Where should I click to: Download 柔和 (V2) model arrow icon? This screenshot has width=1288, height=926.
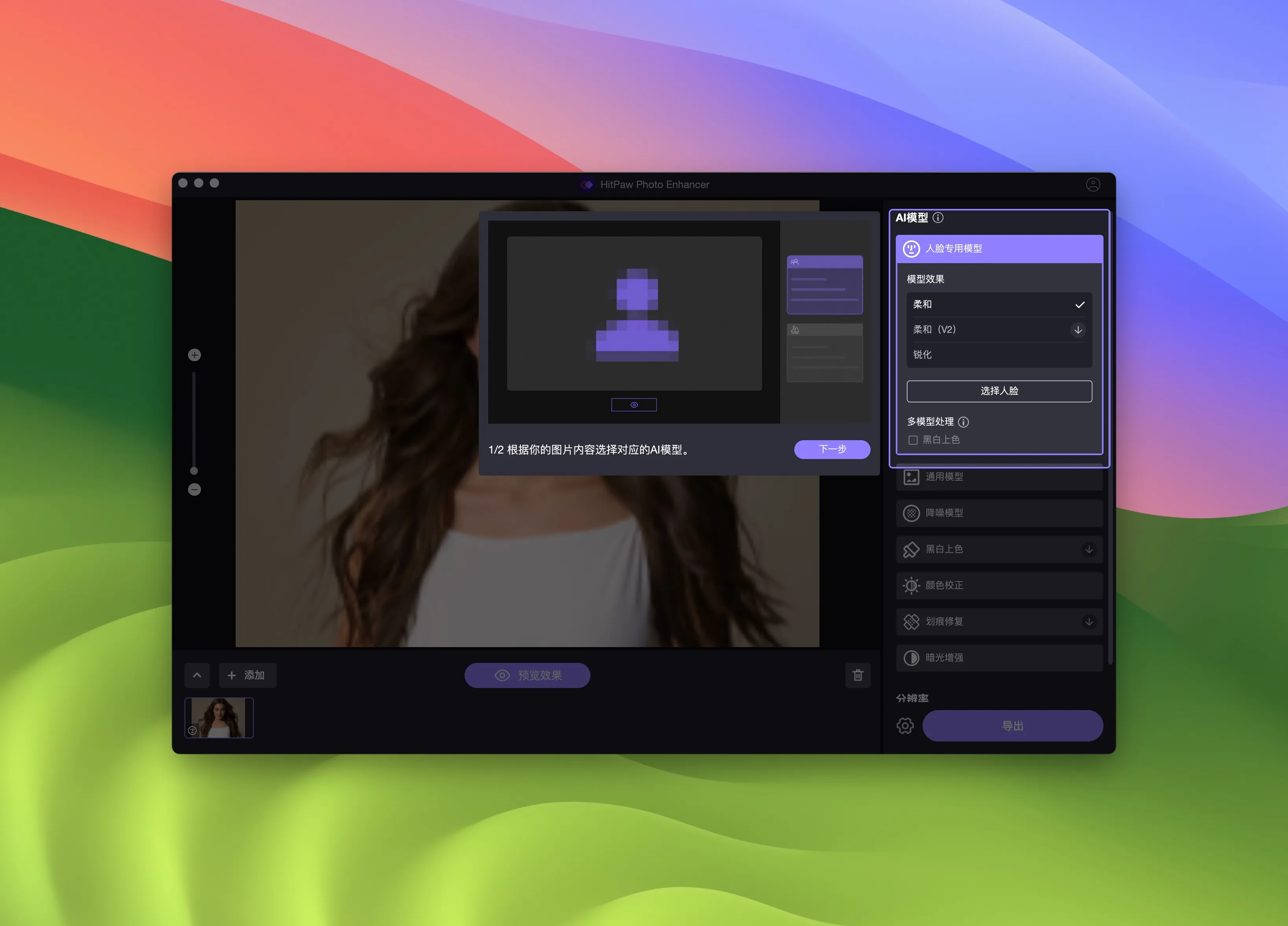point(1078,330)
